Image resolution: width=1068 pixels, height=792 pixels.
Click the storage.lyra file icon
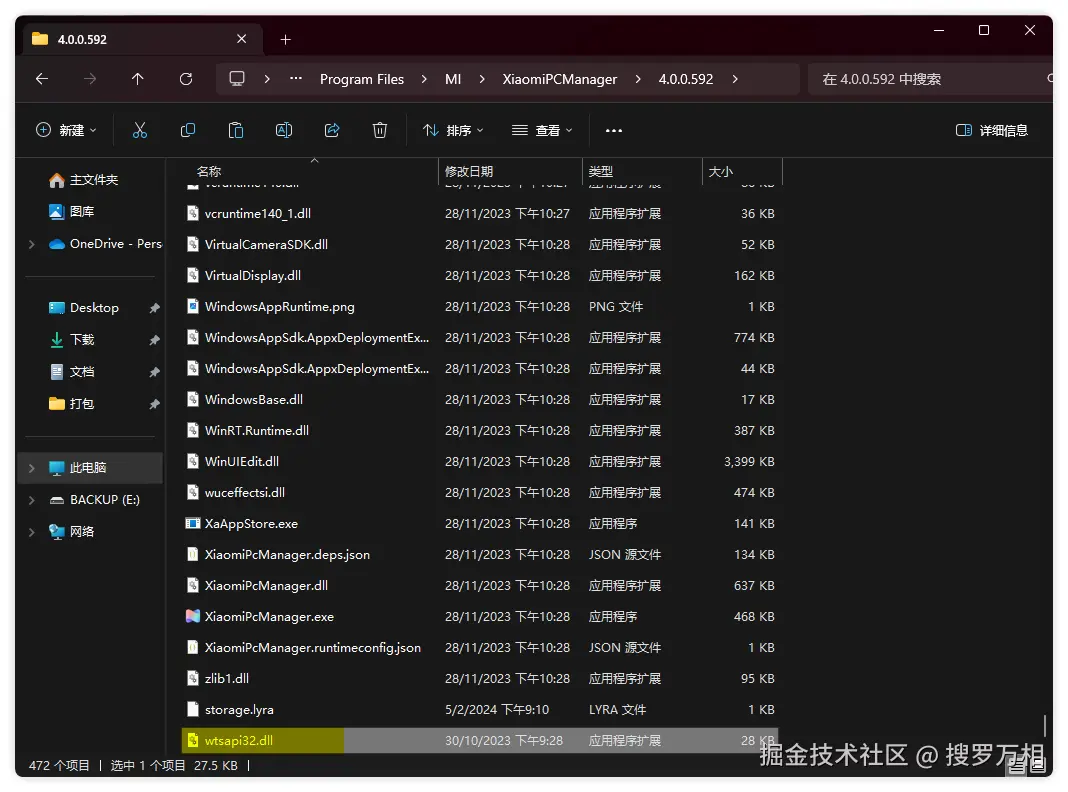click(193, 710)
